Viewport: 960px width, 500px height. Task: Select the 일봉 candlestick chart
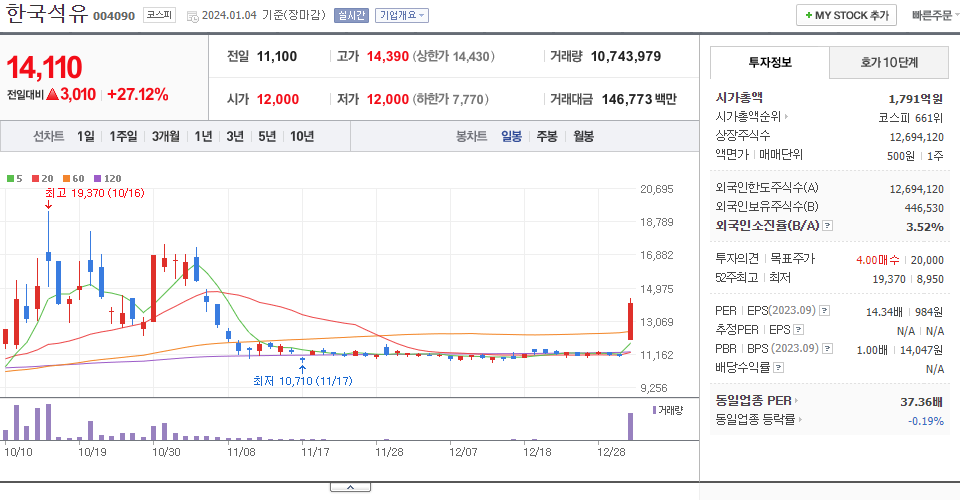coord(511,136)
